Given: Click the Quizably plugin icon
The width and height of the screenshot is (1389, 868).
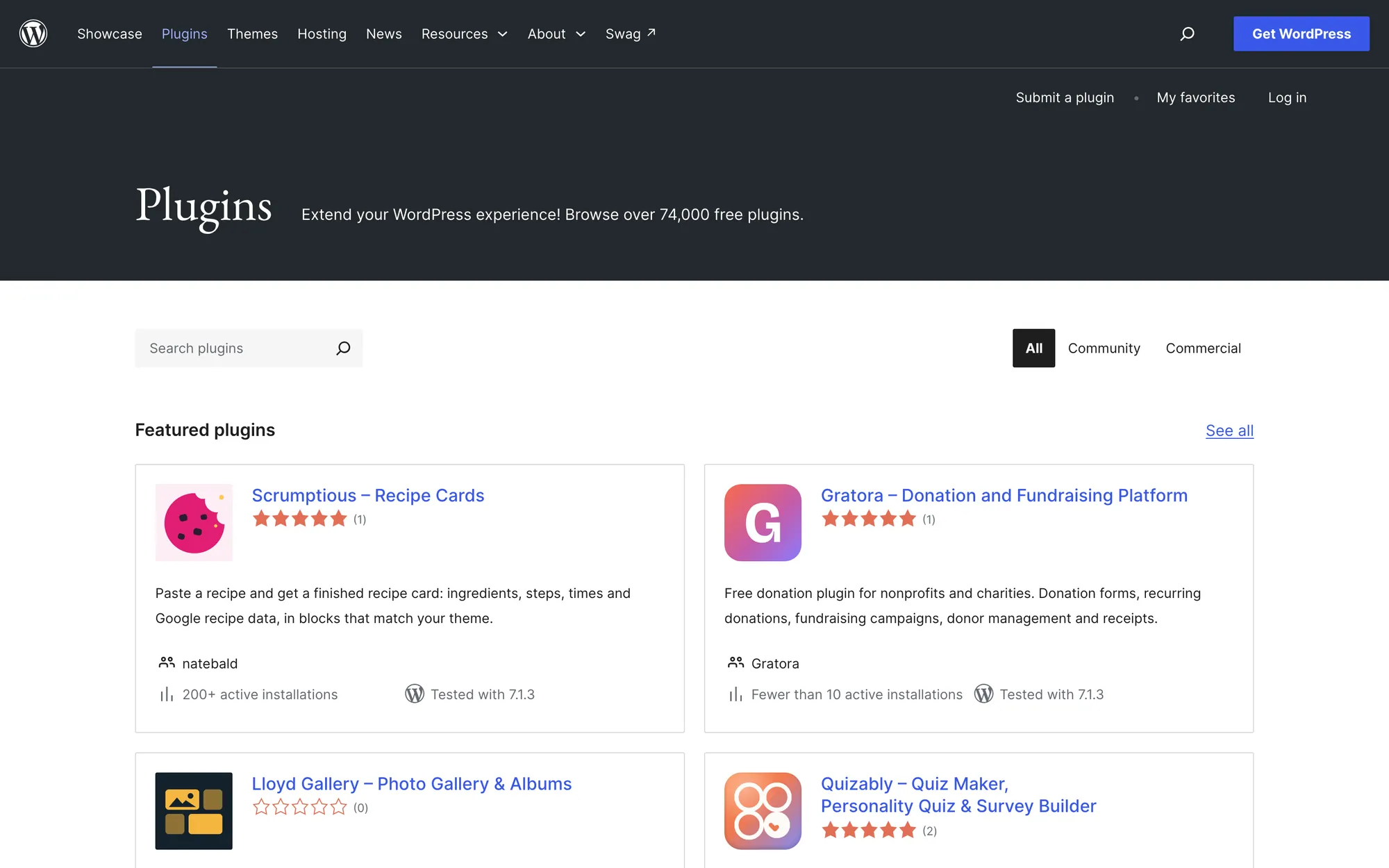Looking at the screenshot, I should [x=763, y=810].
